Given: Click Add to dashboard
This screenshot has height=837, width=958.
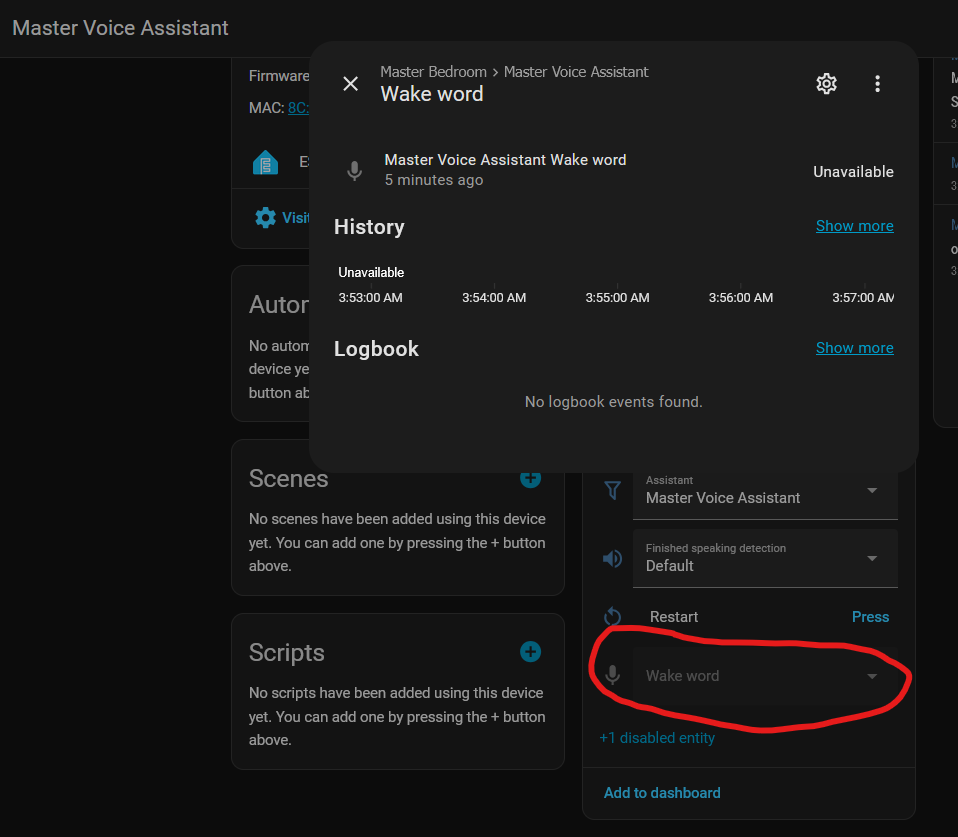Looking at the screenshot, I should click(662, 793).
